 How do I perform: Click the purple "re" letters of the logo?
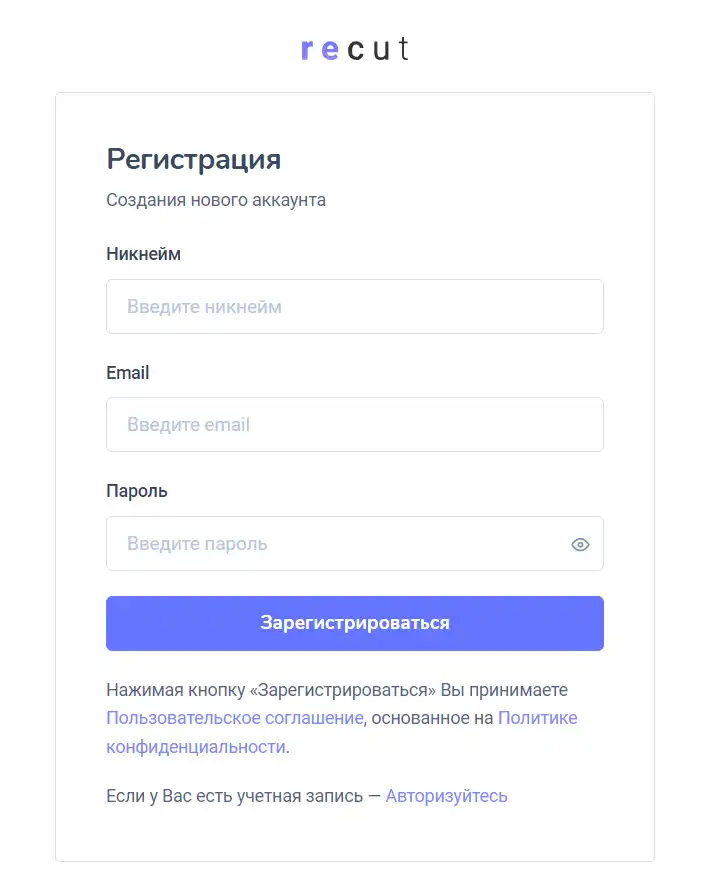tap(320, 49)
